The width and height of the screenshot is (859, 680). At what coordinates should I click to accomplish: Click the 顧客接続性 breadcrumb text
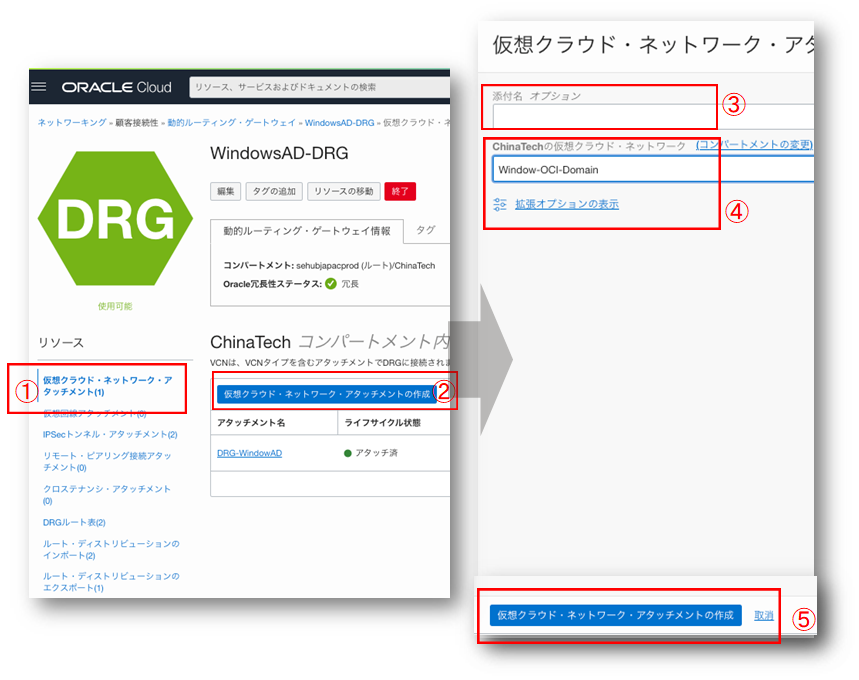136,123
